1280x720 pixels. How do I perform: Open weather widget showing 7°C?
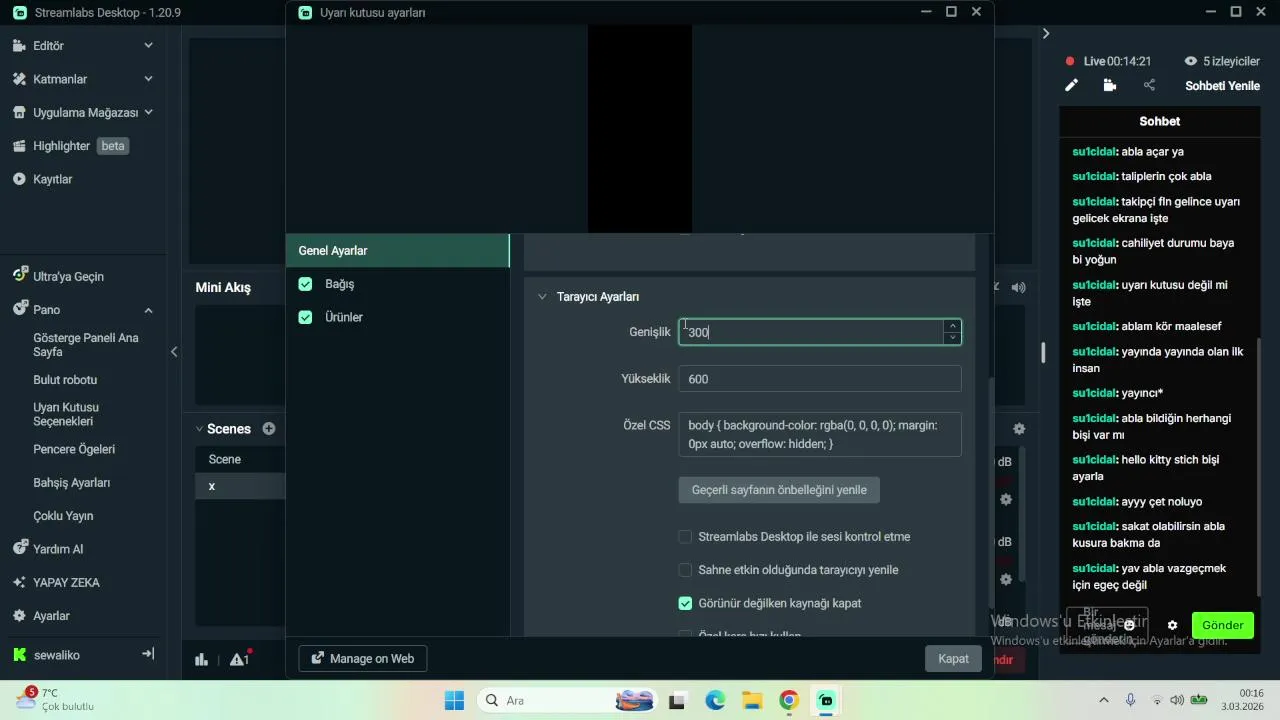click(x=55, y=699)
